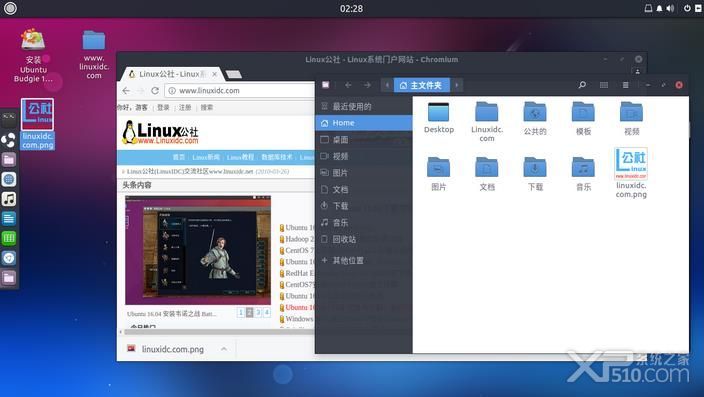Click the 搜索 link on the webpage
Screen dimensions: 704x397
[207, 107]
